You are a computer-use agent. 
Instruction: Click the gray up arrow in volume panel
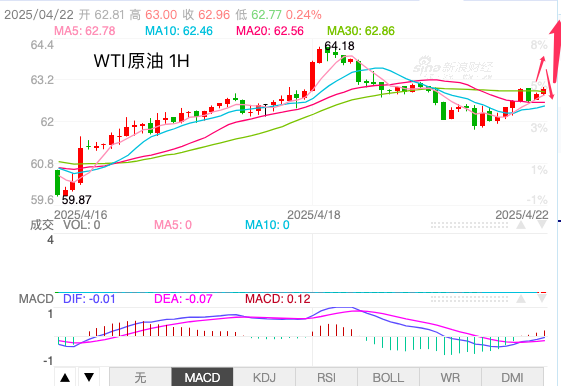(x=521, y=225)
